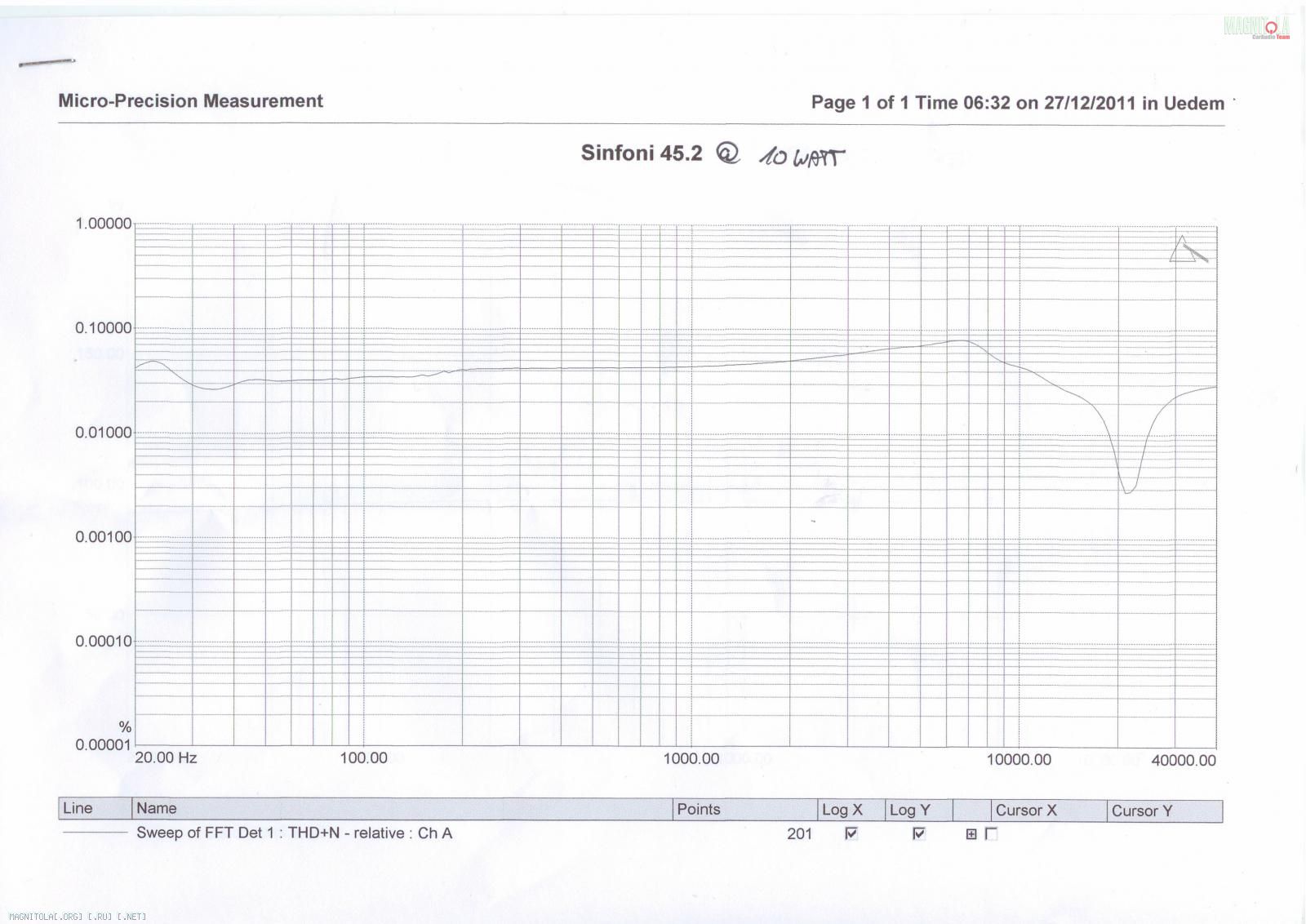The height and width of the screenshot is (924, 1306).
Task: Click the Name column header
Action: [x=156, y=808]
